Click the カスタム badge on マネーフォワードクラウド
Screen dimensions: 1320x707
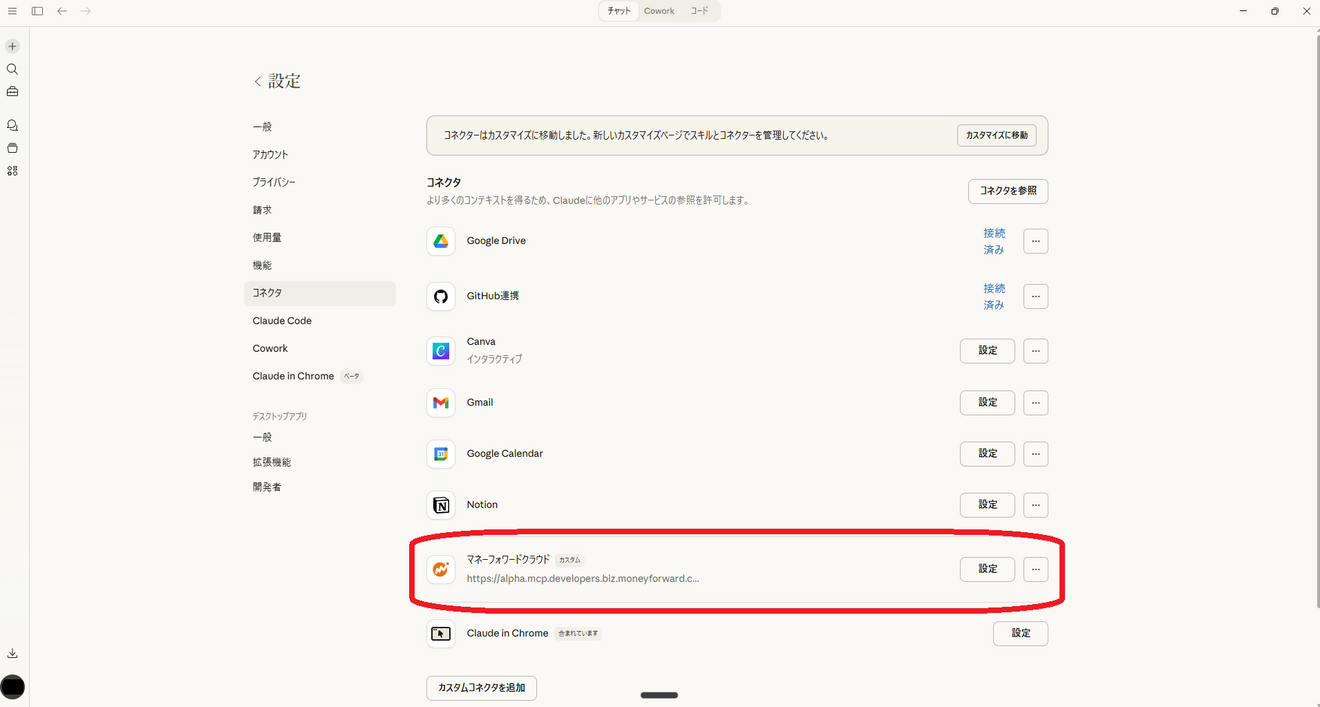(x=570, y=561)
